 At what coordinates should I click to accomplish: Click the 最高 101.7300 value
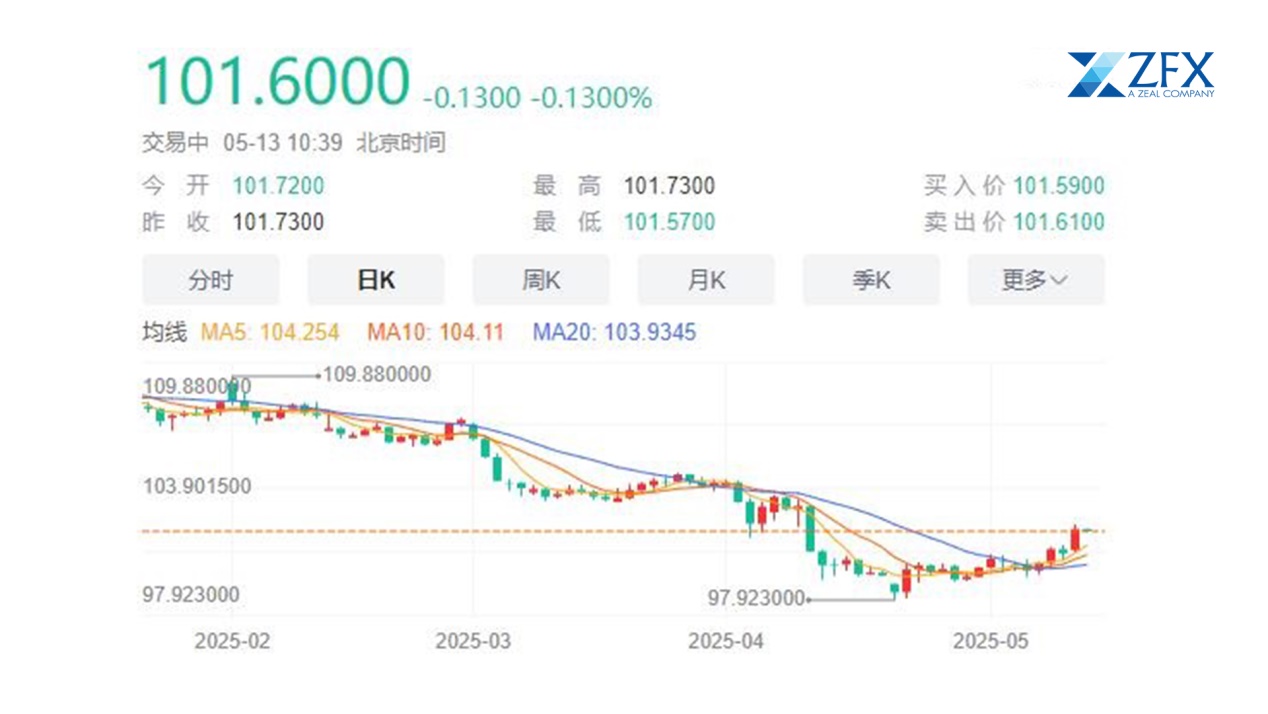[x=669, y=186]
